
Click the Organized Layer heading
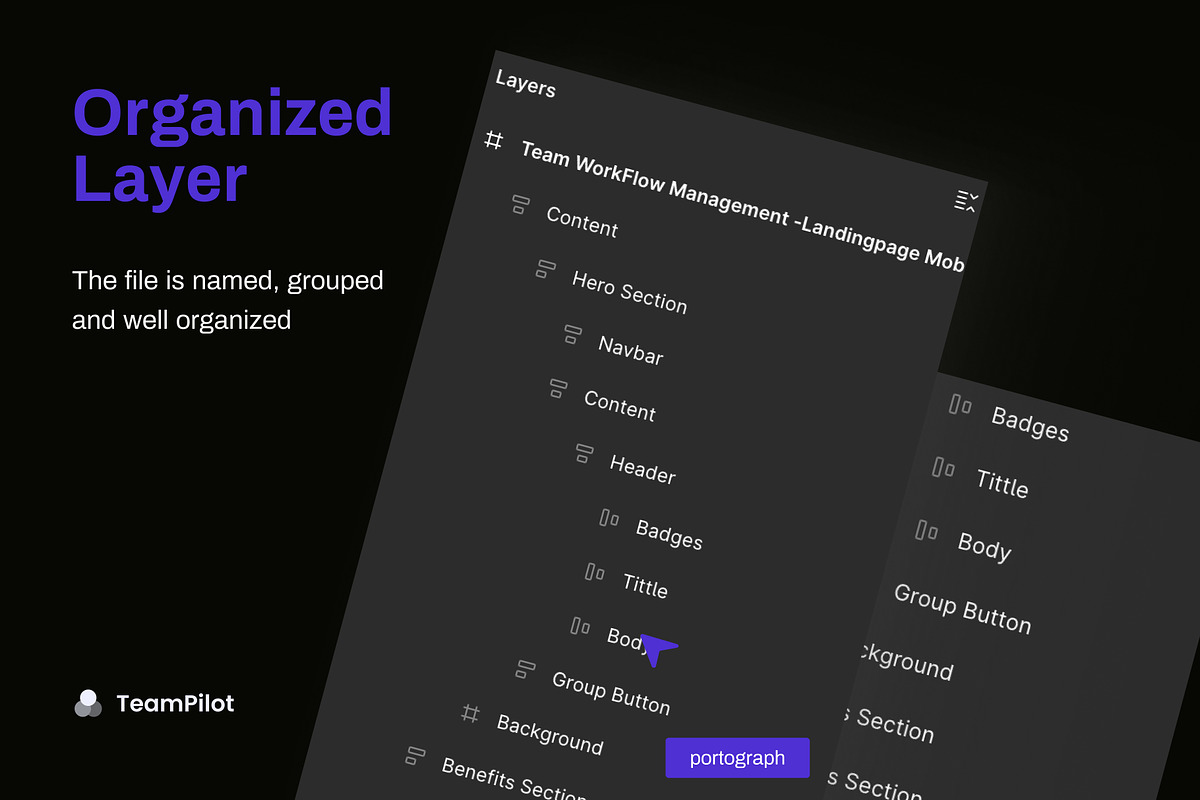[x=232, y=146]
